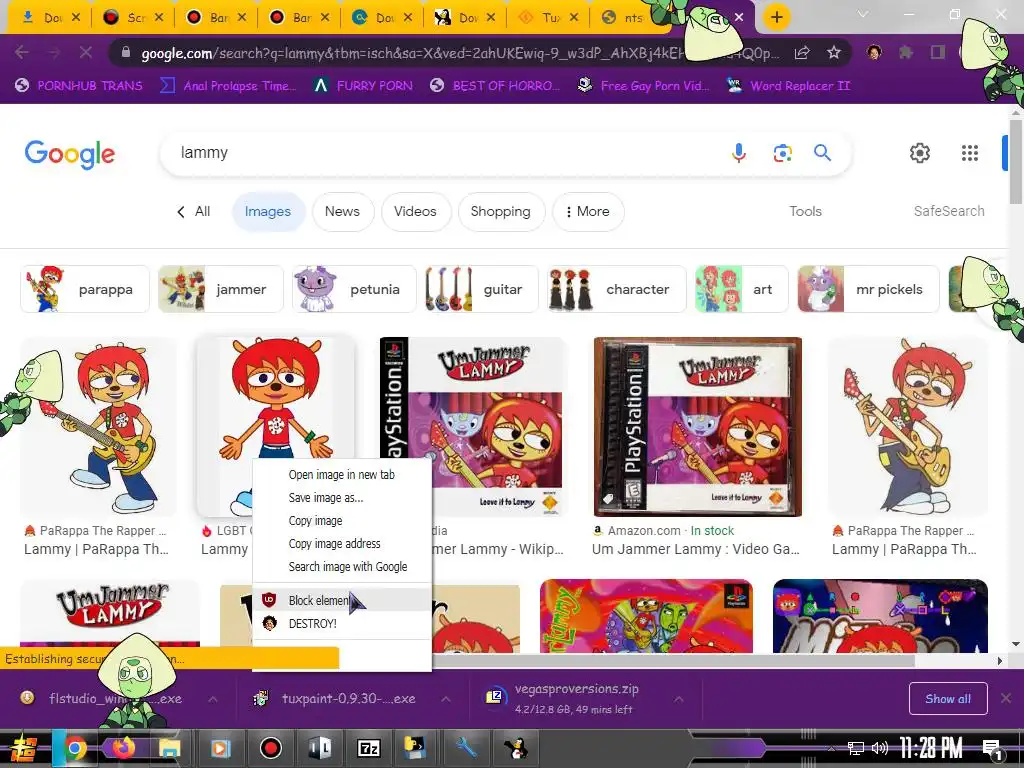This screenshot has width=1024, height=768.
Task: Open the Google apps grid
Action: (970, 153)
